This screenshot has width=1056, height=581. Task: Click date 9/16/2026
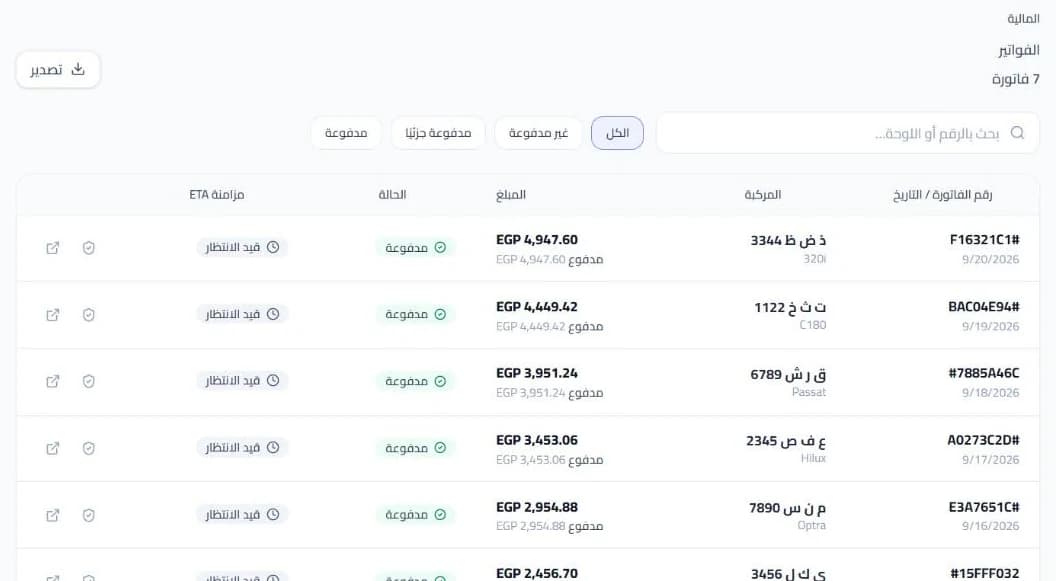click(x=991, y=526)
